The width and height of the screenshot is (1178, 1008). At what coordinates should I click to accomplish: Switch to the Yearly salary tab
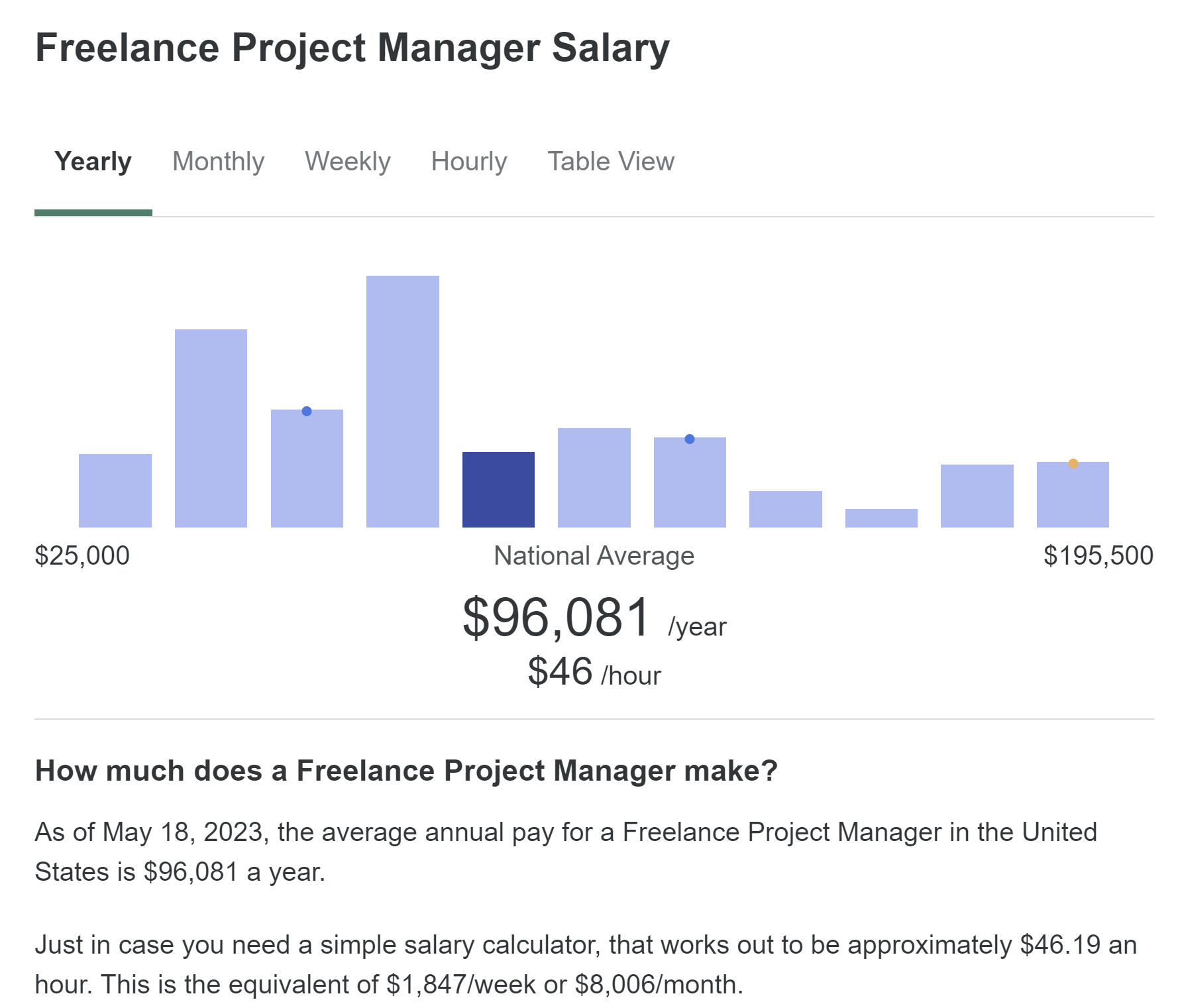[93, 162]
